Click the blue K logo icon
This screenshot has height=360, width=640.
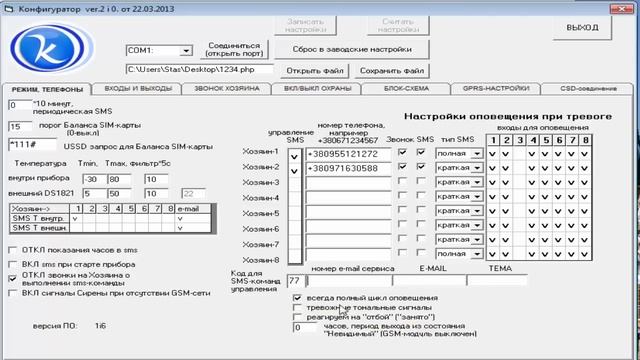click(x=51, y=48)
